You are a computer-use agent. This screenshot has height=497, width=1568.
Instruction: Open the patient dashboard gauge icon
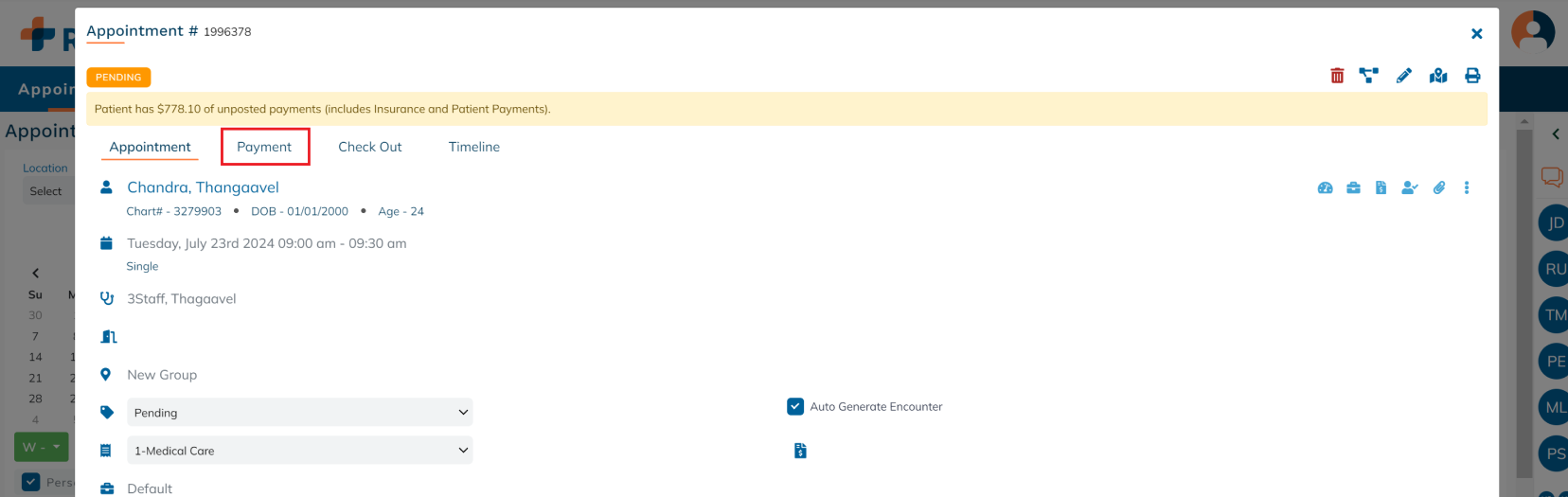click(1325, 187)
